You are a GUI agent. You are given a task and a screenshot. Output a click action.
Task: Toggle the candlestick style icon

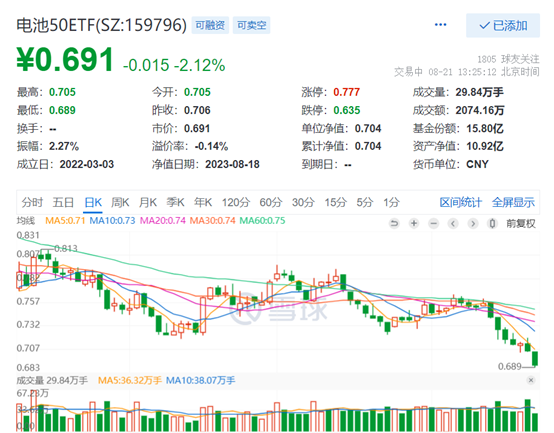point(493,223)
